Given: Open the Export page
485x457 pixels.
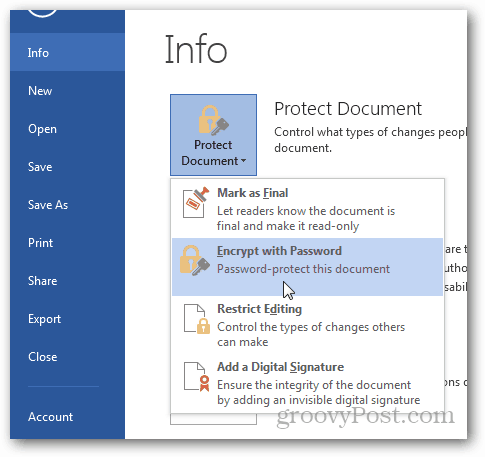Looking at the screenshot, I should coord(44,319).
